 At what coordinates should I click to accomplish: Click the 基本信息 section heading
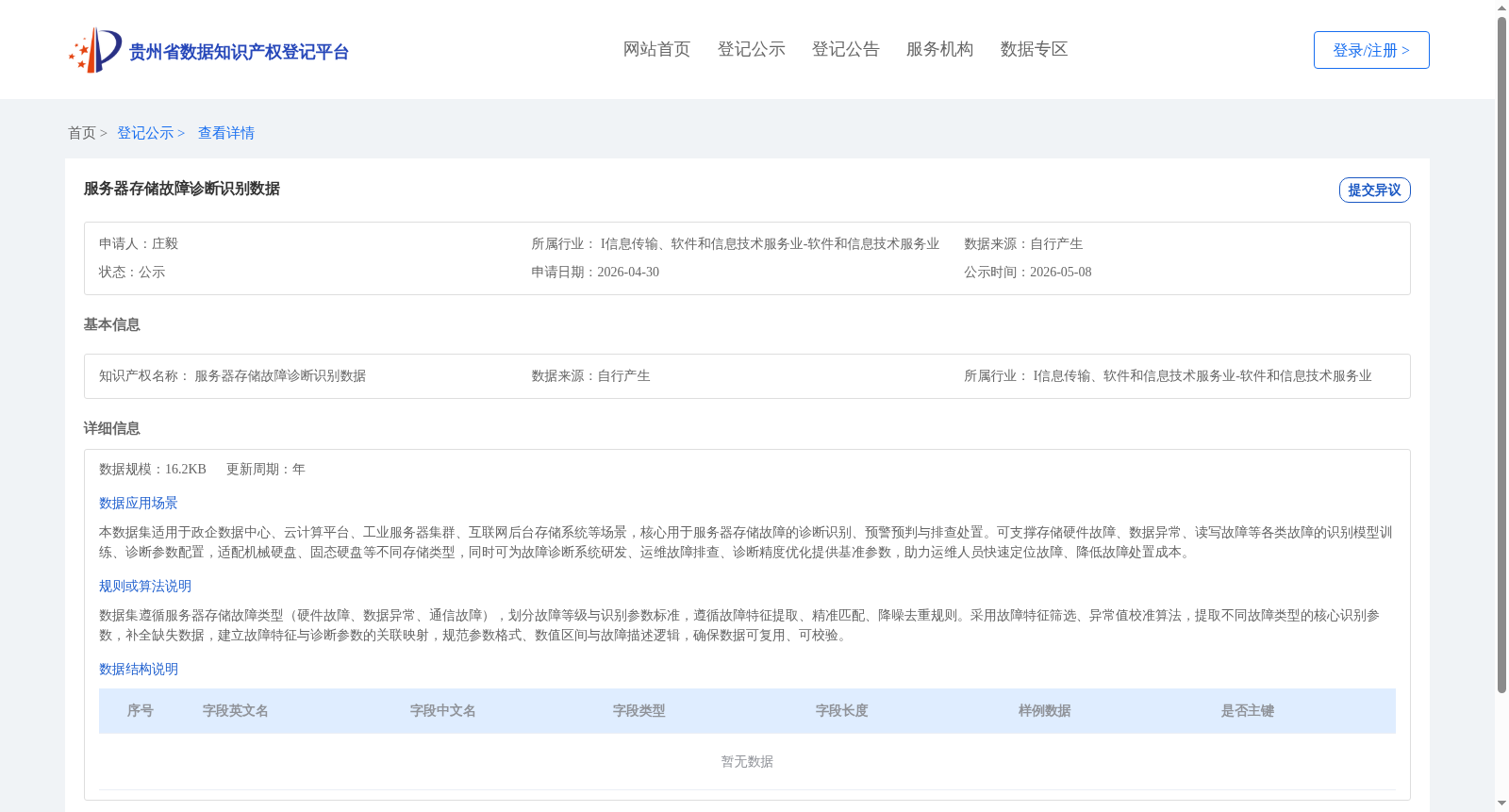(x=112, y=324)
